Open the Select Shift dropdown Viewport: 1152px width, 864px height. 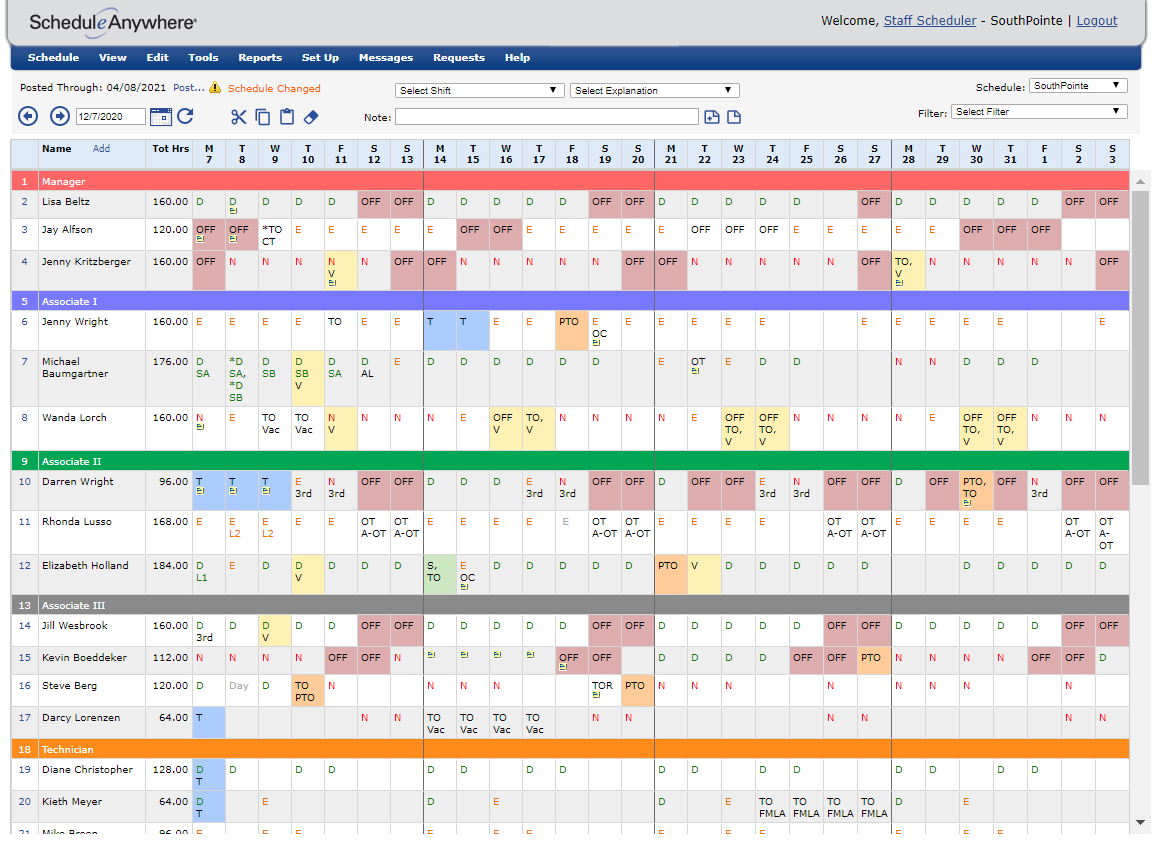click(478, 90)
